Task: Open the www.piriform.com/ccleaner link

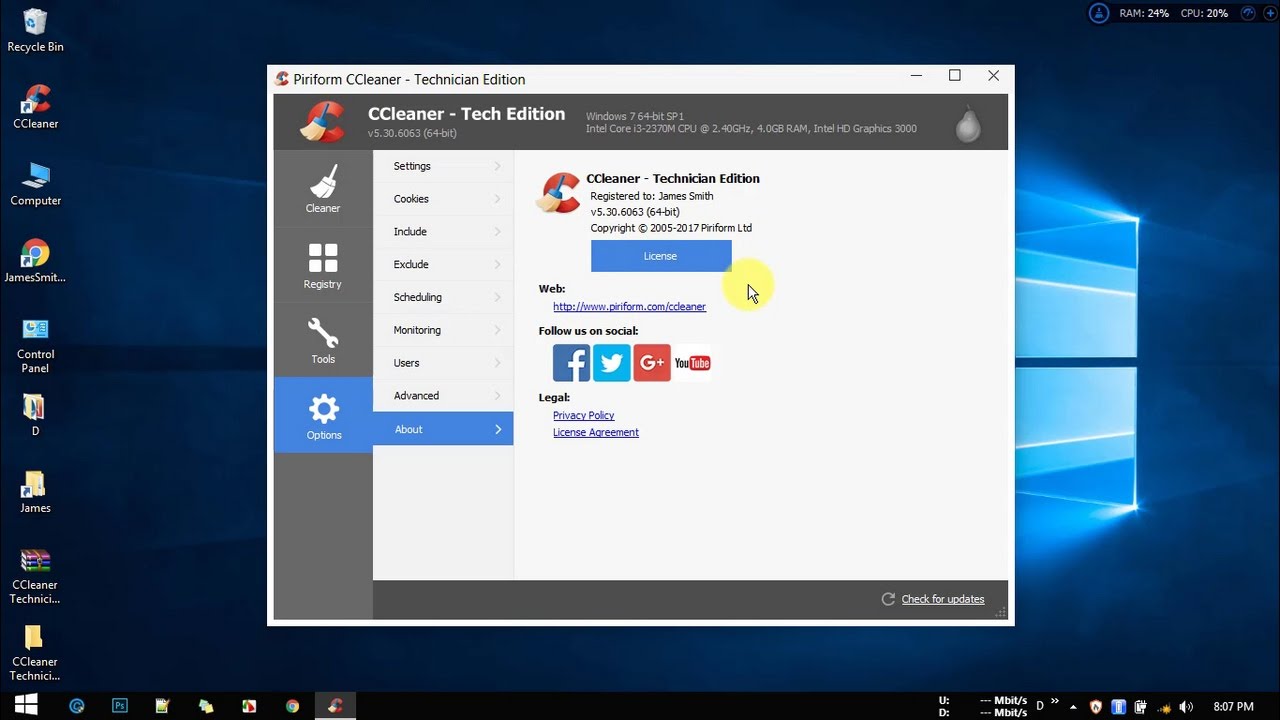Action: pos(629,307)
